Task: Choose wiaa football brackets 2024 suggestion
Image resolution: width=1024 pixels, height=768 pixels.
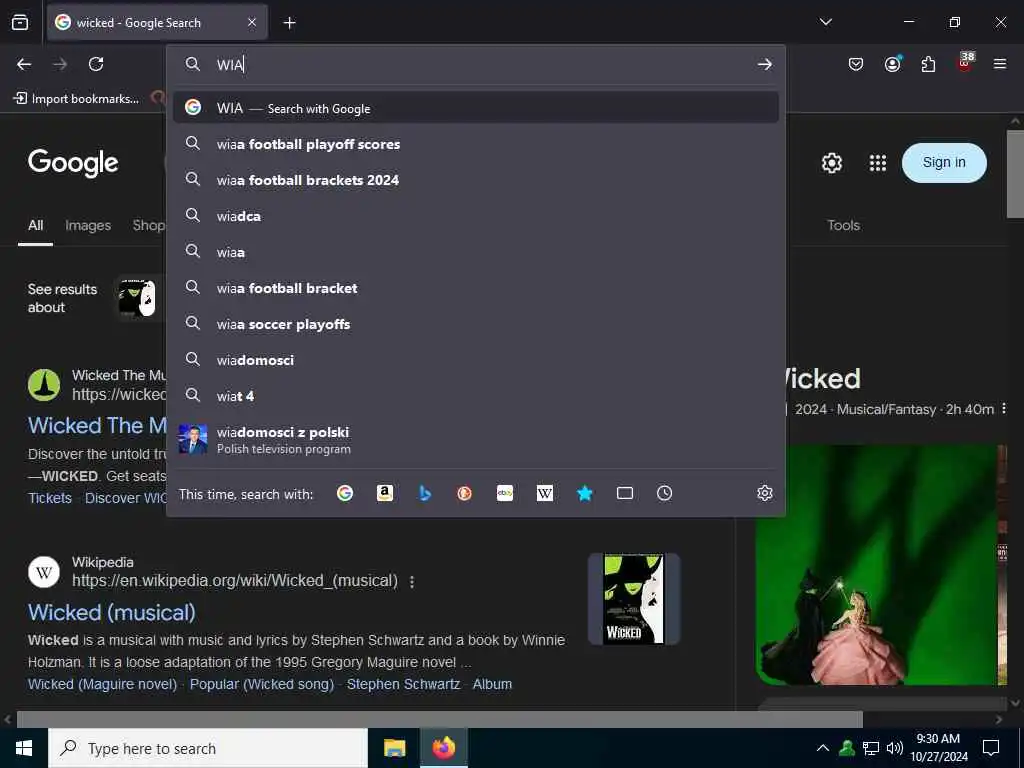Action: click(x=475, y=180)
